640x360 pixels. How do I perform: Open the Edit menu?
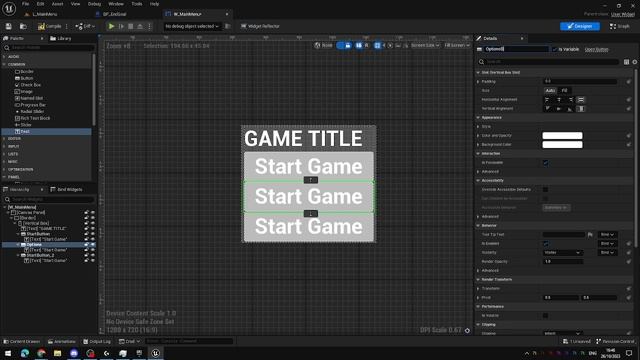(x=40, y=4)
